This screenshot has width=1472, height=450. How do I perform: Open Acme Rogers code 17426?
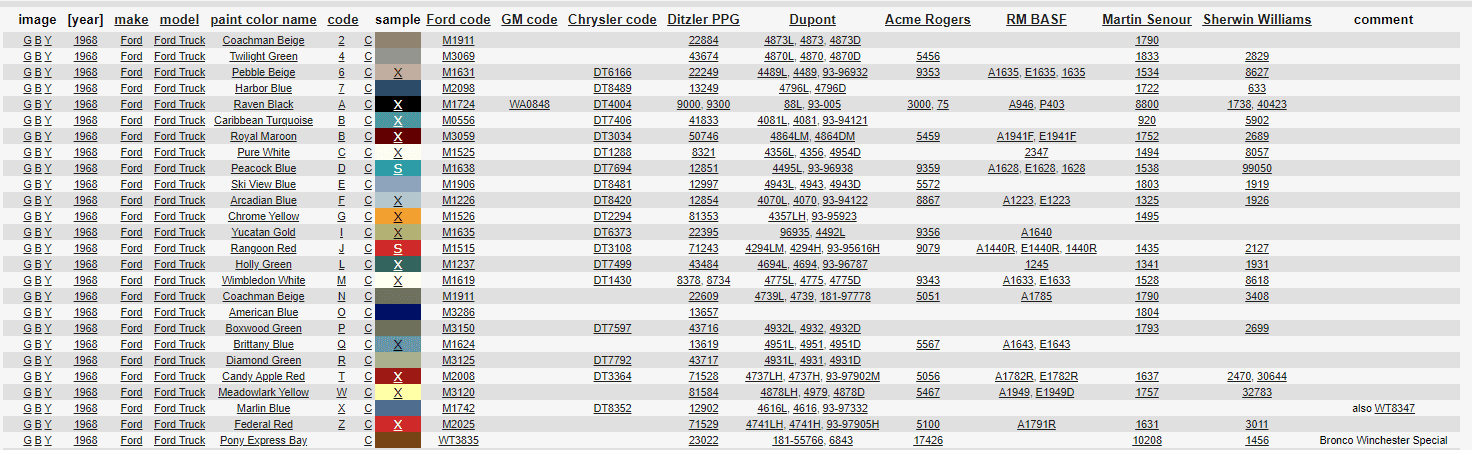click(x=927, y=441)
